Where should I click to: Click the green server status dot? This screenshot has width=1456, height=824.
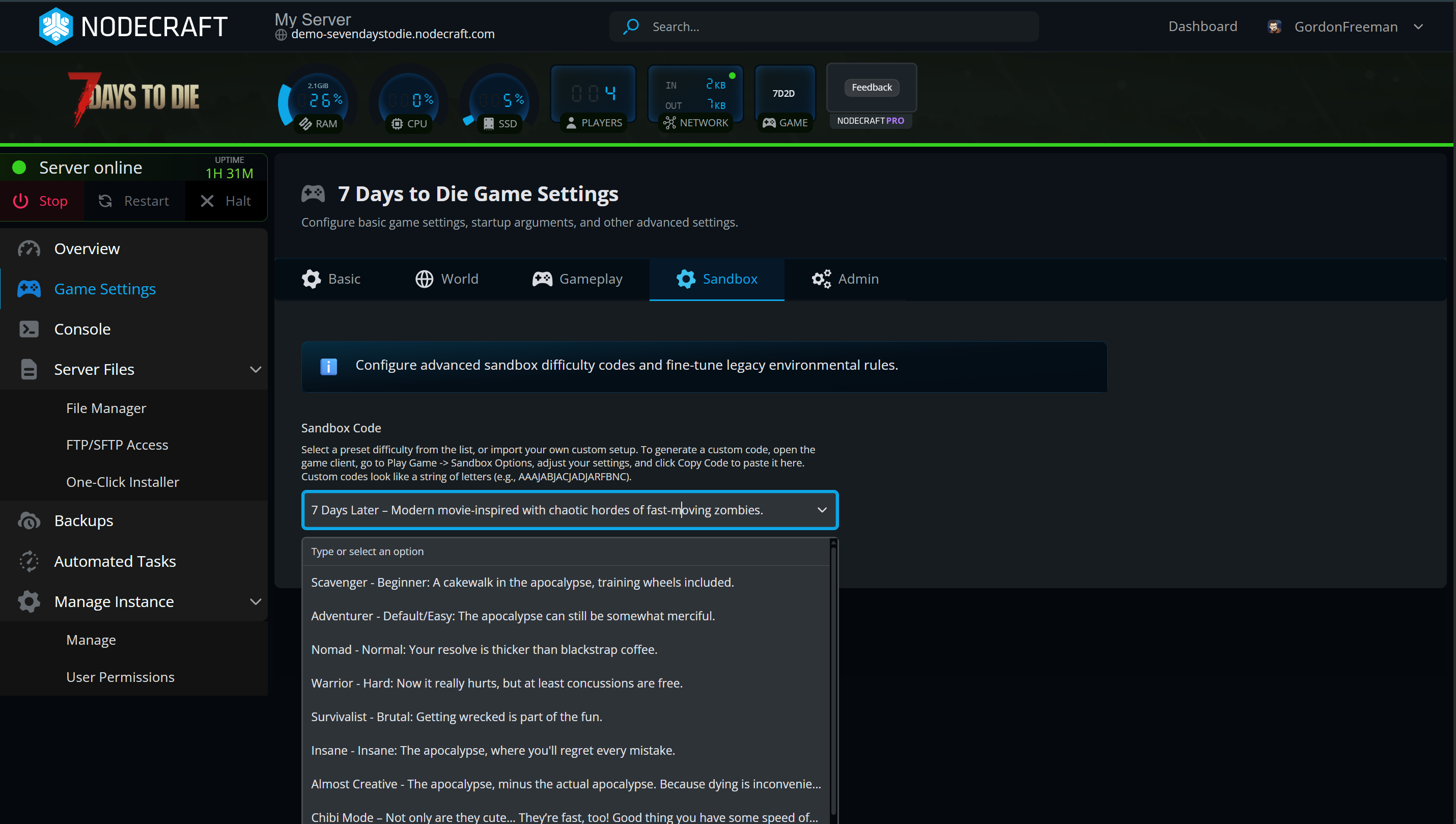pyautogui.click(x=19, y=168)
